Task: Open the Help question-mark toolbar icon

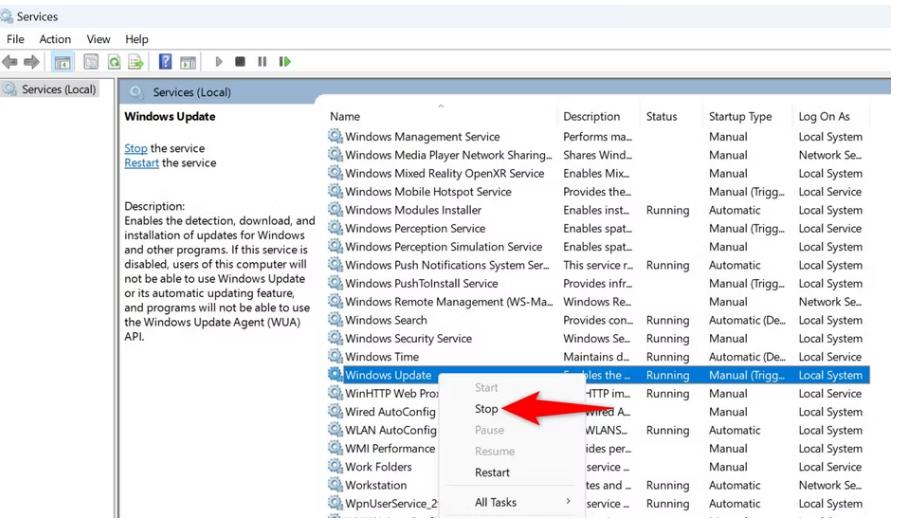Action: (165, 61)
